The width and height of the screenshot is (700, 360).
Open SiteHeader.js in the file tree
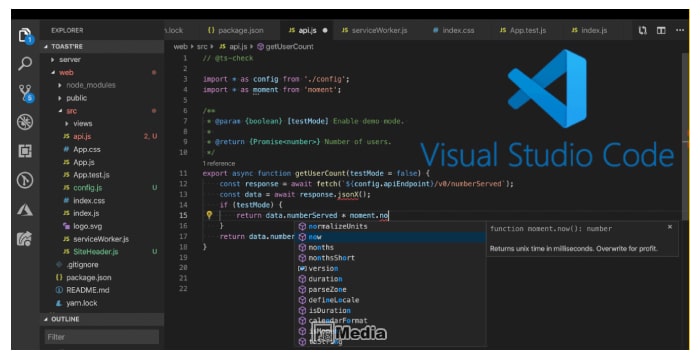96,251
